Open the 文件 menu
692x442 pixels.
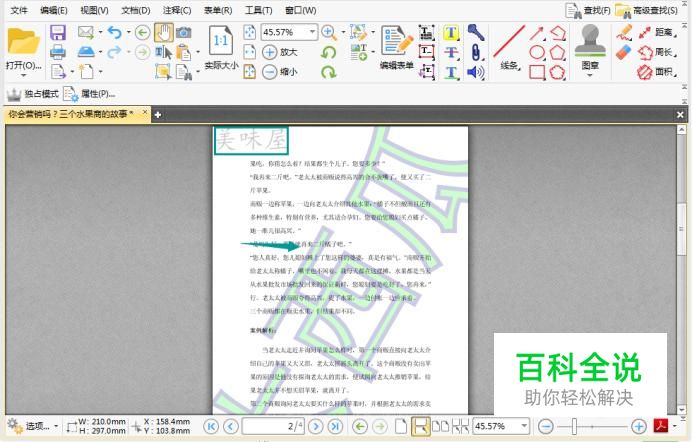(x=19, y=10)
